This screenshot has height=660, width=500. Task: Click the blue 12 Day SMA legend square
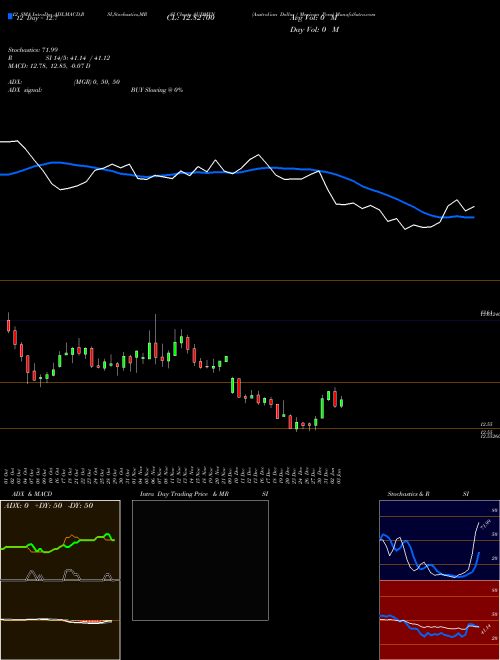point(11,16)
